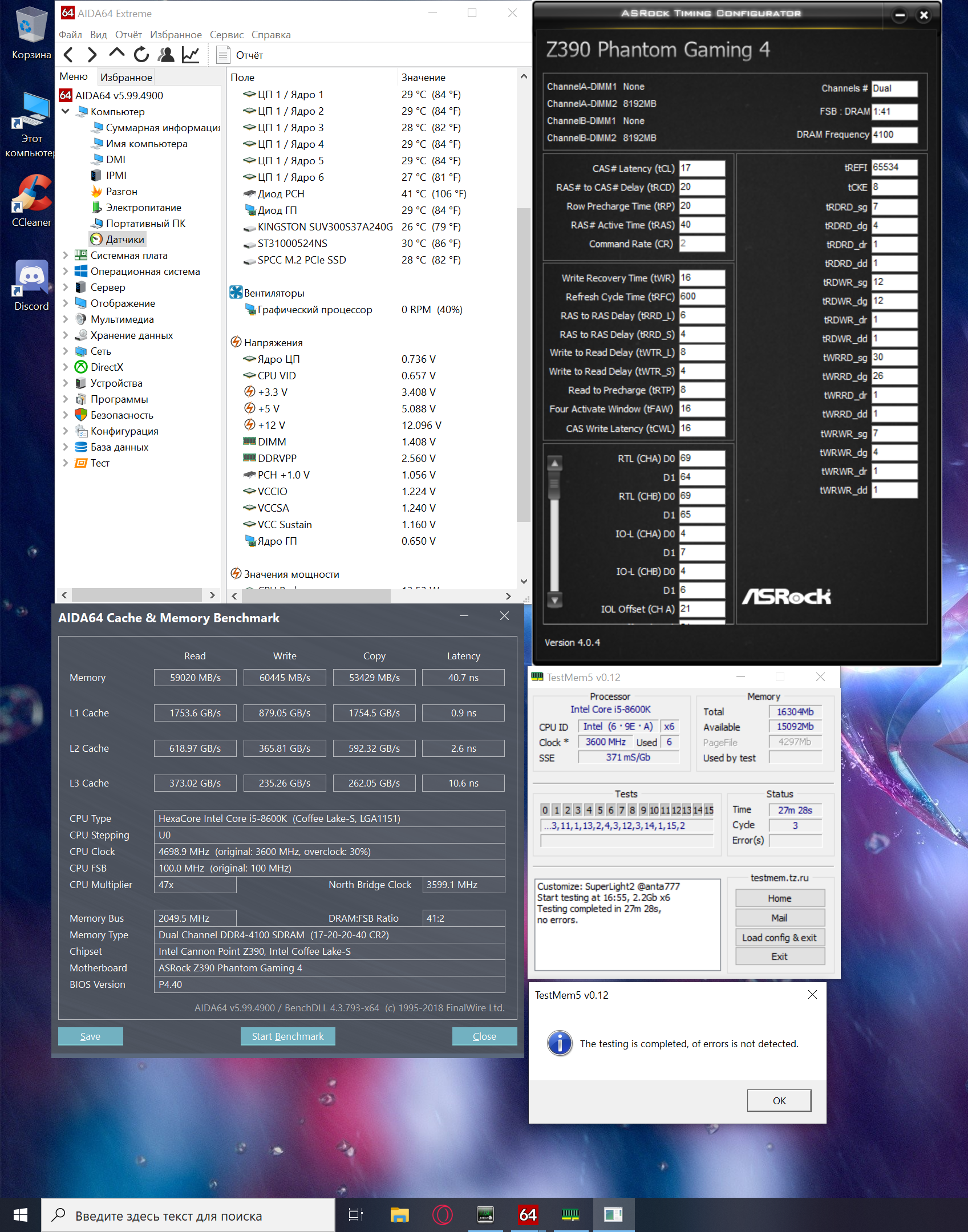Viewport: 968px width, 1232px height.
Task: Switch to the MEM monitor taskbar icon
Action: (485, 1215)
